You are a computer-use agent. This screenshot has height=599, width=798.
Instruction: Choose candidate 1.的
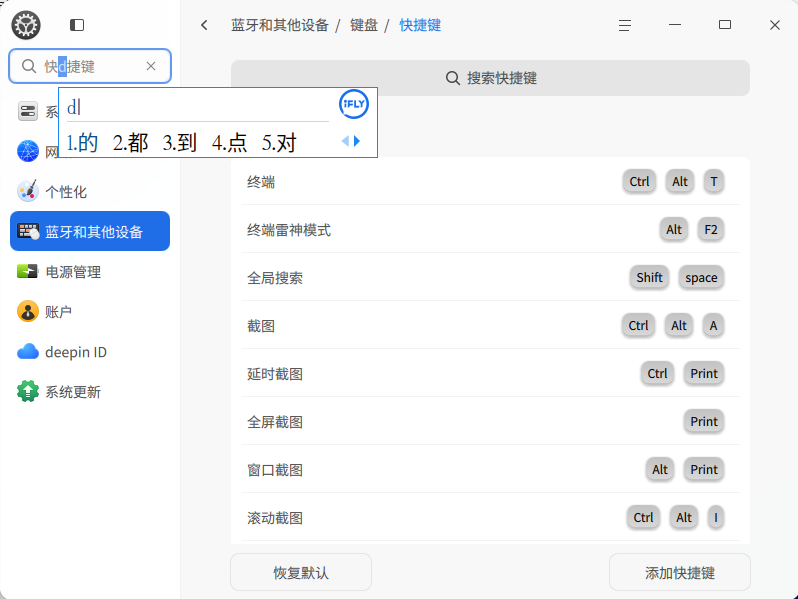pos(82,143)
